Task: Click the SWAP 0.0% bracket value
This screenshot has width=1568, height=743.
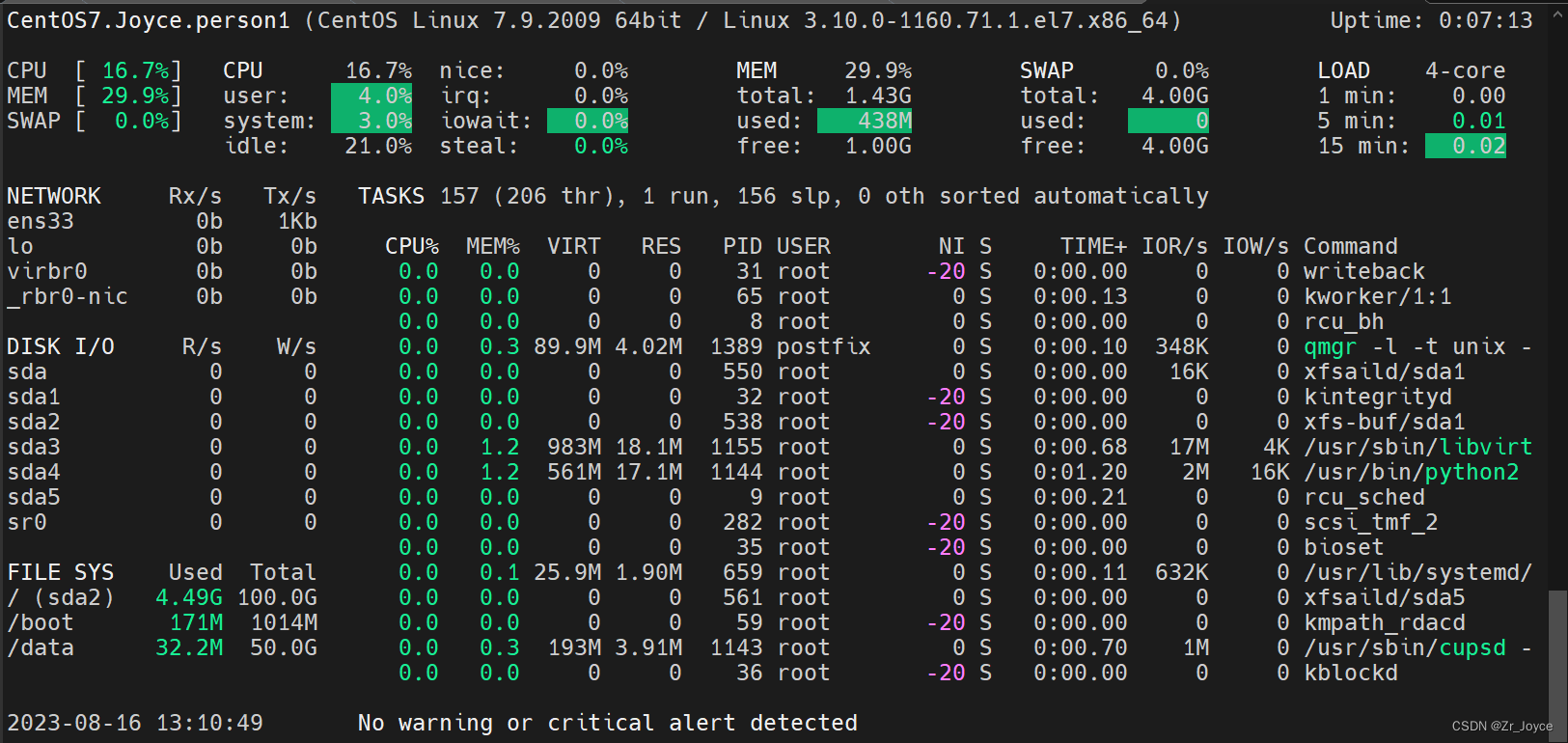Action: pos(142,121)
